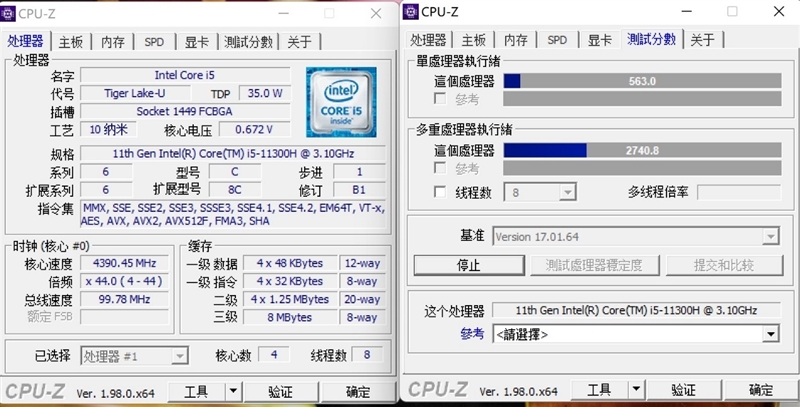Open the thread count dropdown showing 8
800x407 pixels.
tap(540, 192)
